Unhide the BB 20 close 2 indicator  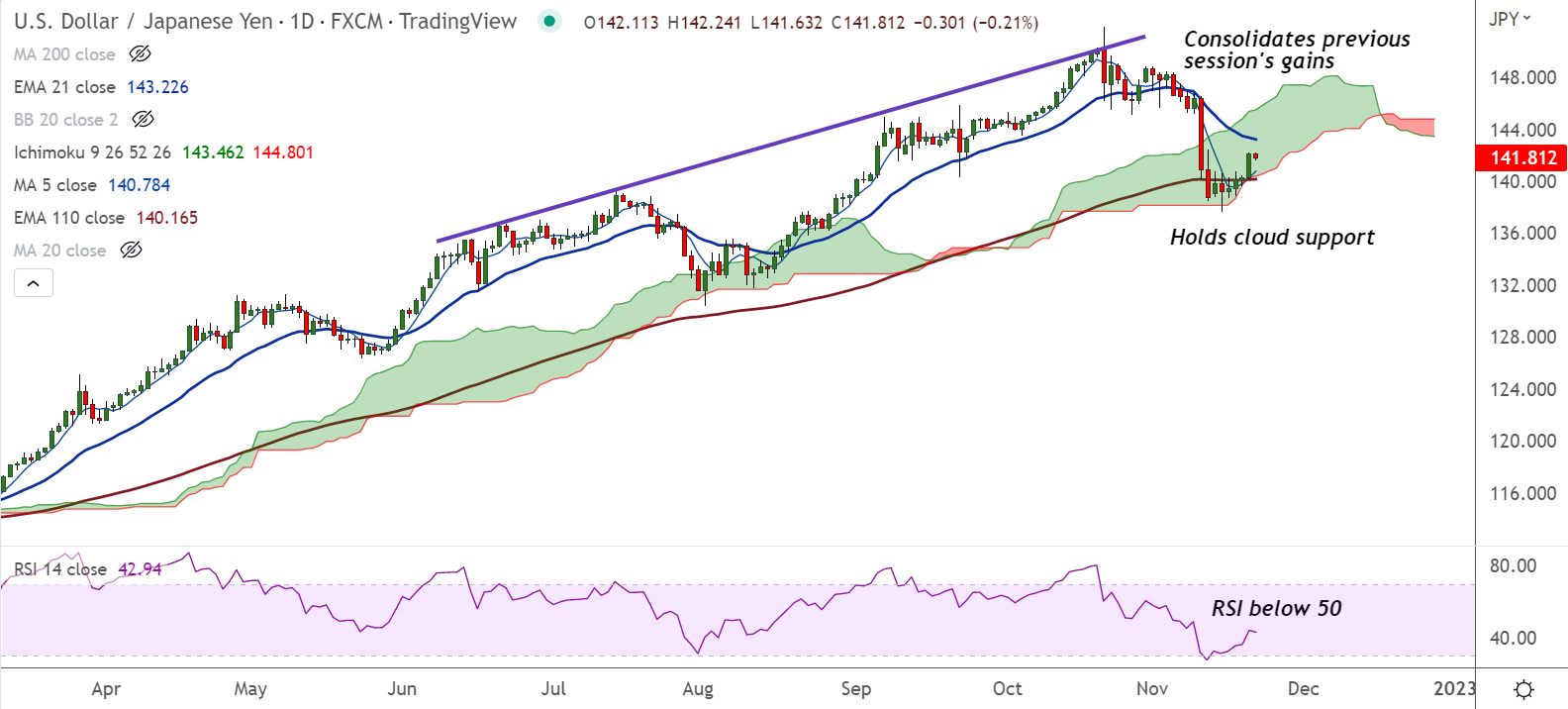[144, 120]
